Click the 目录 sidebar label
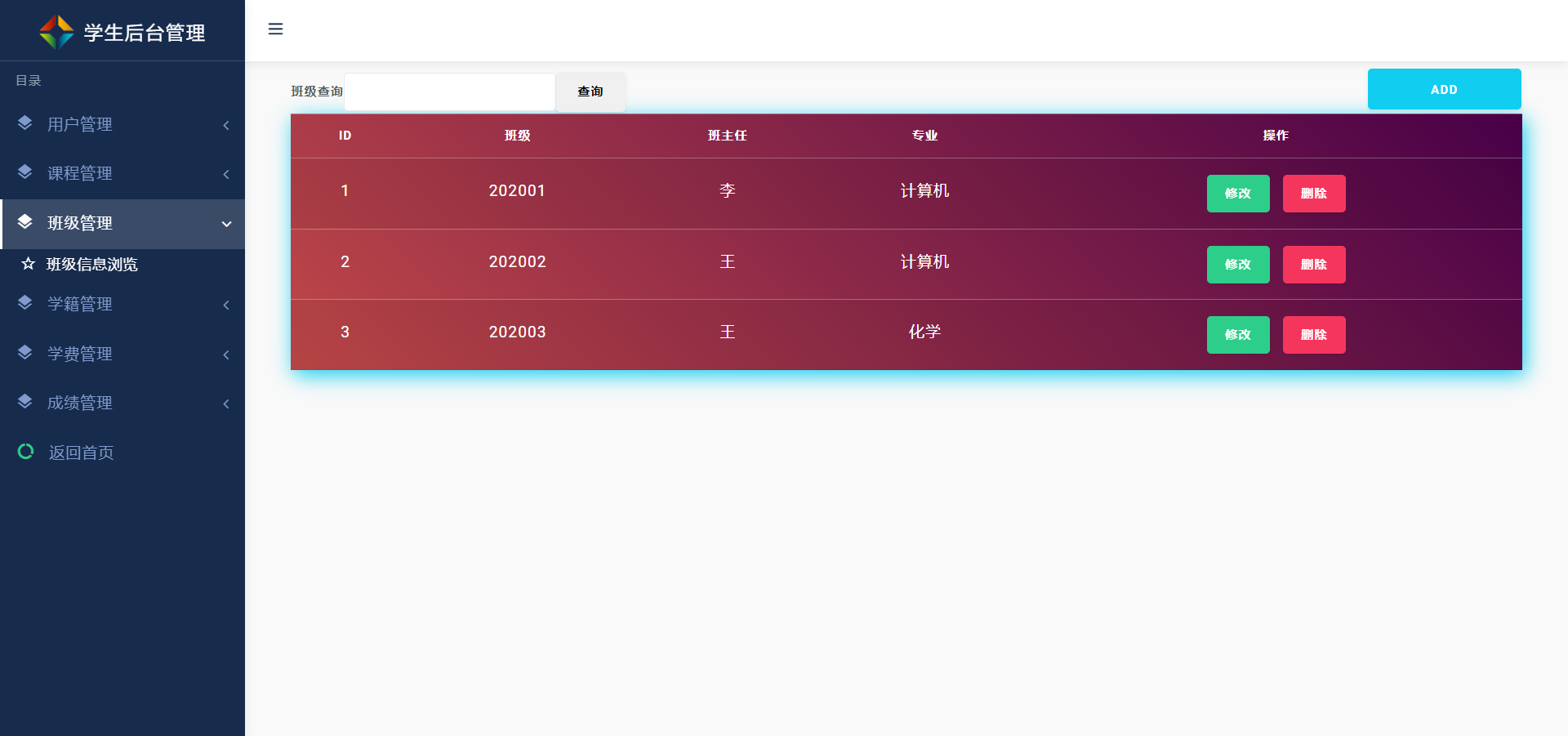This screenshot has width=1568, height=736. point(29,80)
